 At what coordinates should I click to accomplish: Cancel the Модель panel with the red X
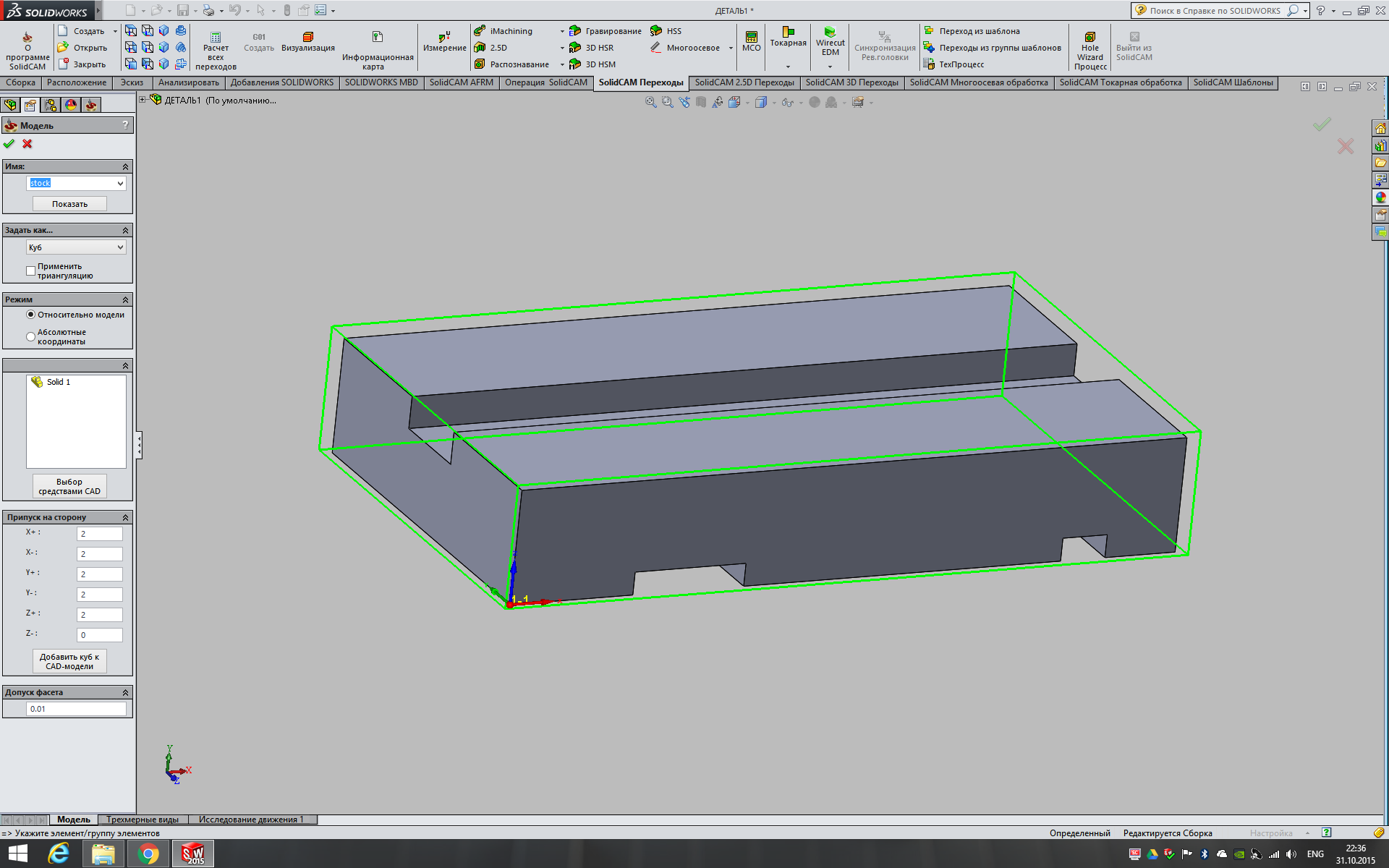coord(27,144)
